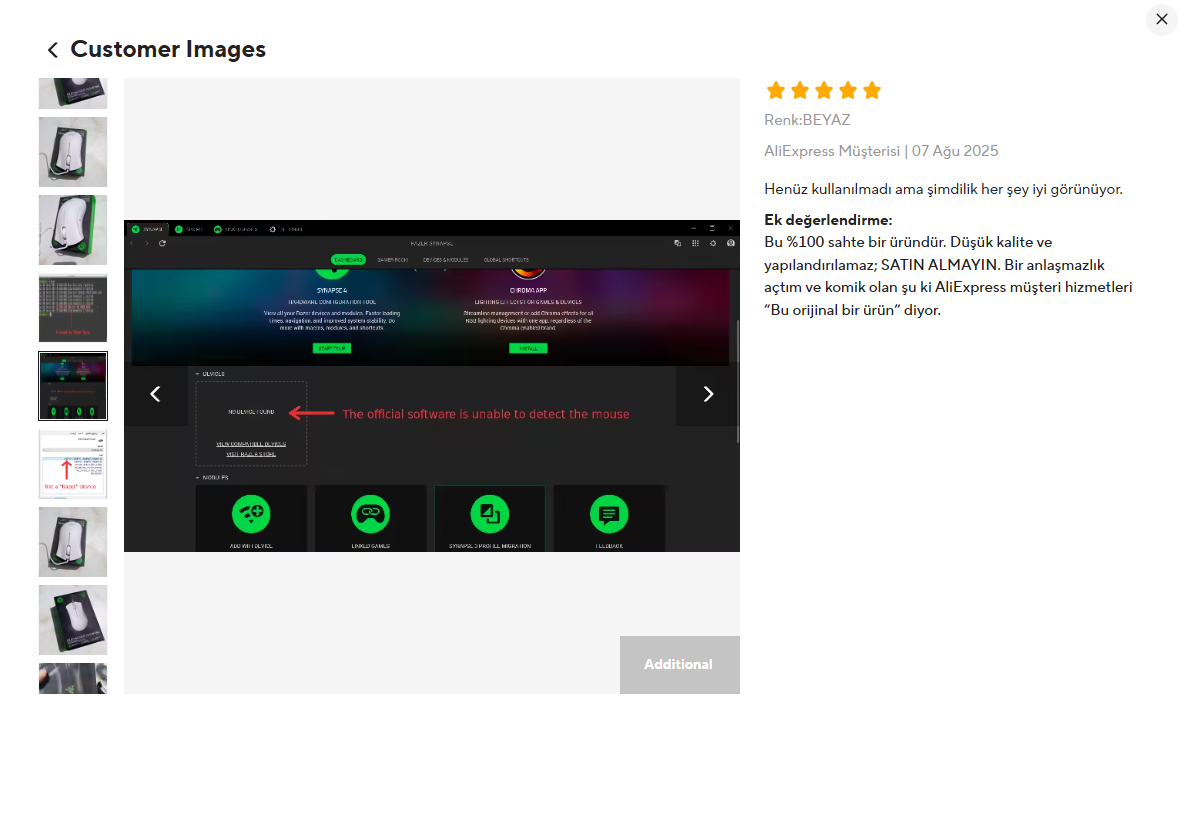Click the 'Renk:BEYAZ' color text
This screenshot has height=836, width=1185.
[x=807, y=120]
